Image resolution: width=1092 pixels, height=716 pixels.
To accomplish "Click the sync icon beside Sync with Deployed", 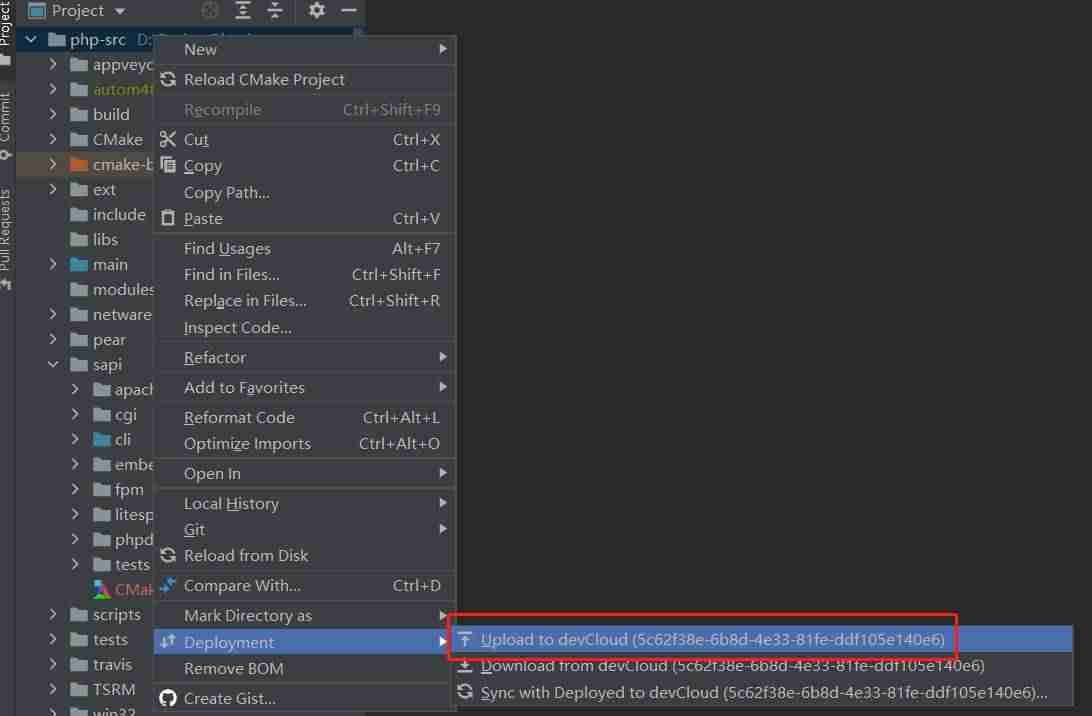I will point(465,692).
